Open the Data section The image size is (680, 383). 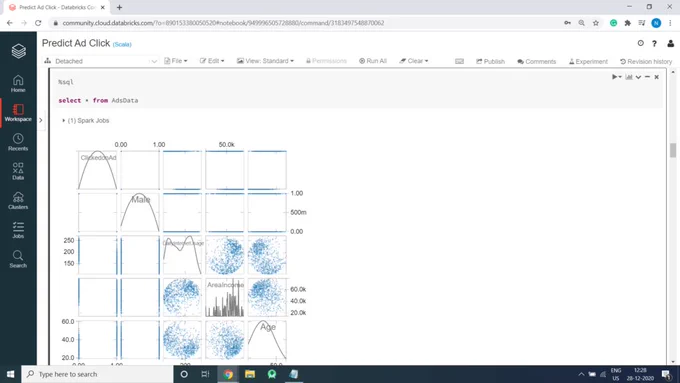18,171
